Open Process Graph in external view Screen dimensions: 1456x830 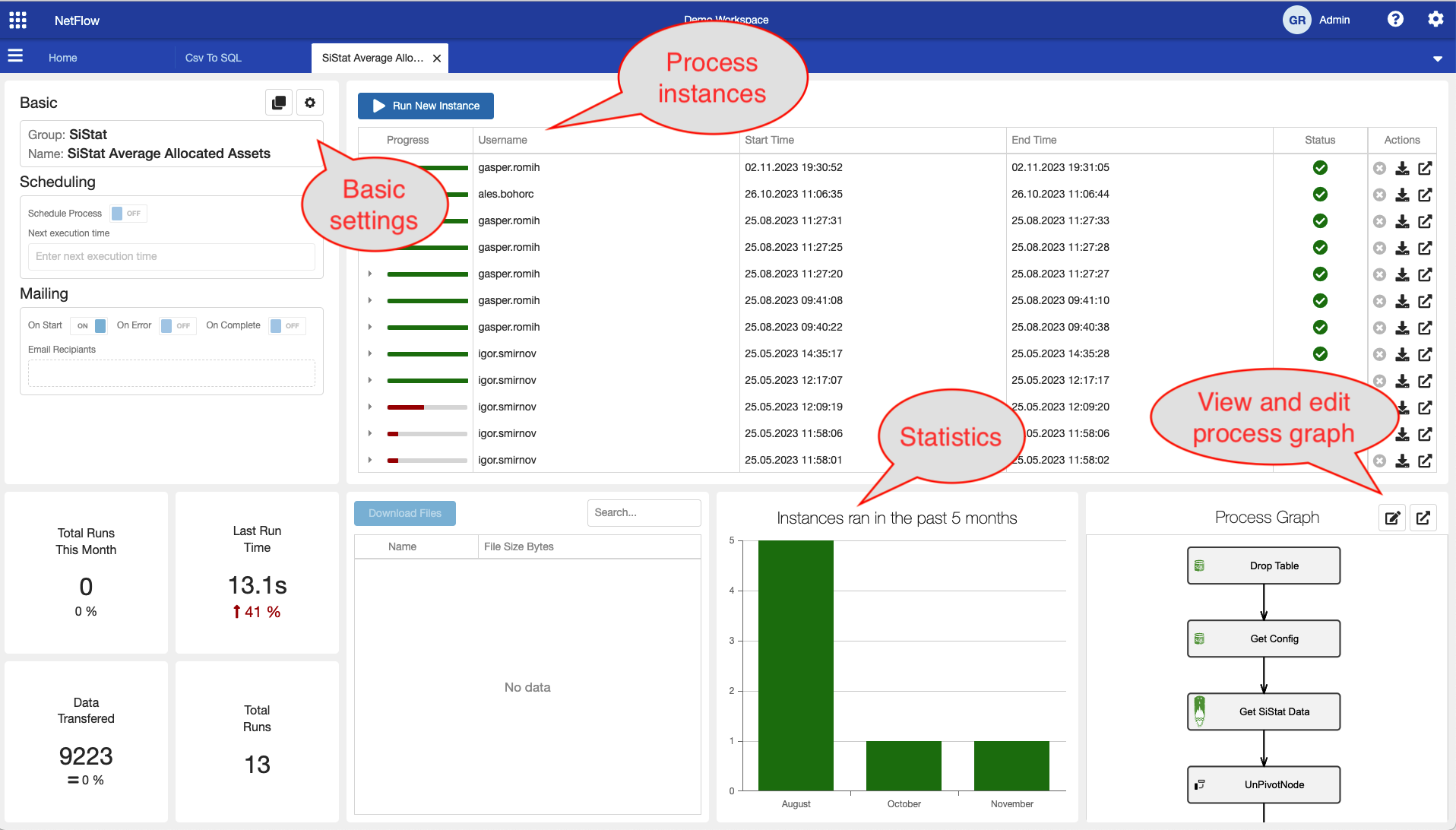pyautogui.click(x=1423, y=518)
